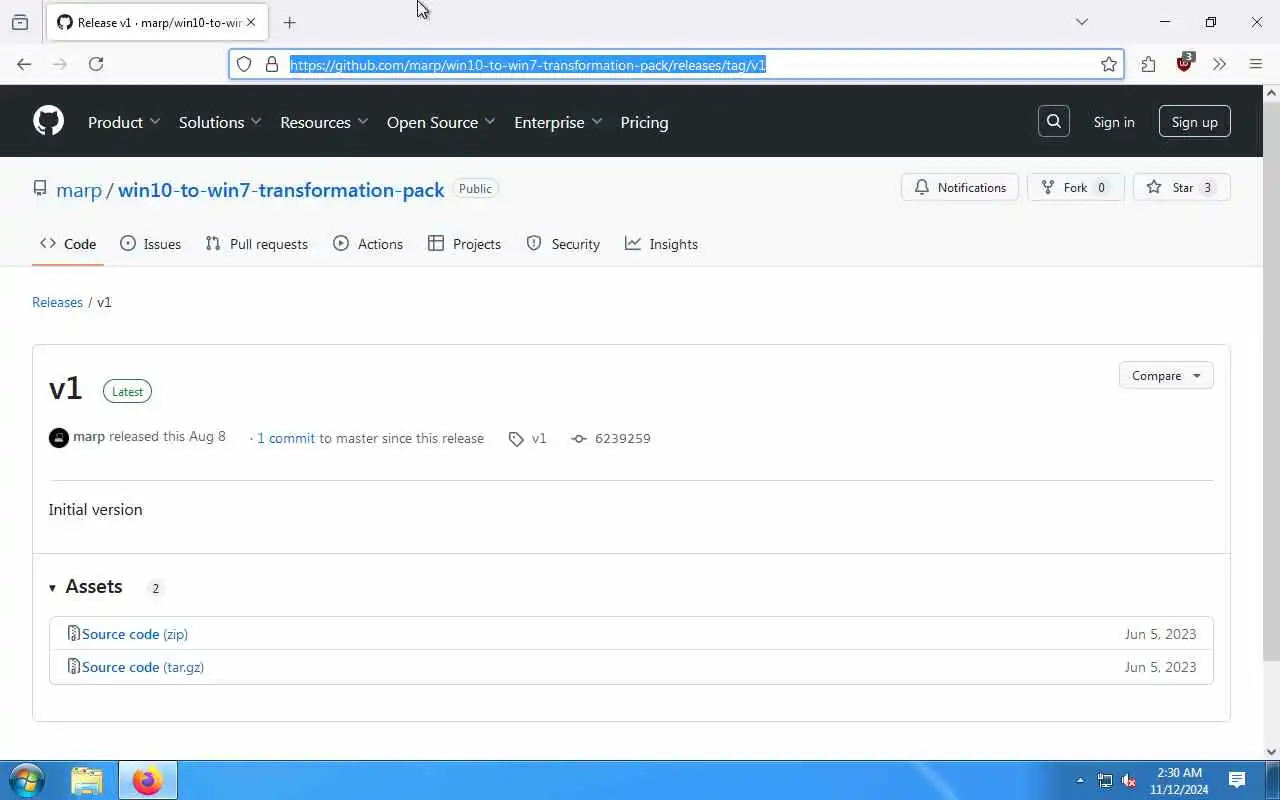The width and height of the screenshot is (1280, 800).
Task: Click the taskbar clock
Action: (x=1179, y=780)
